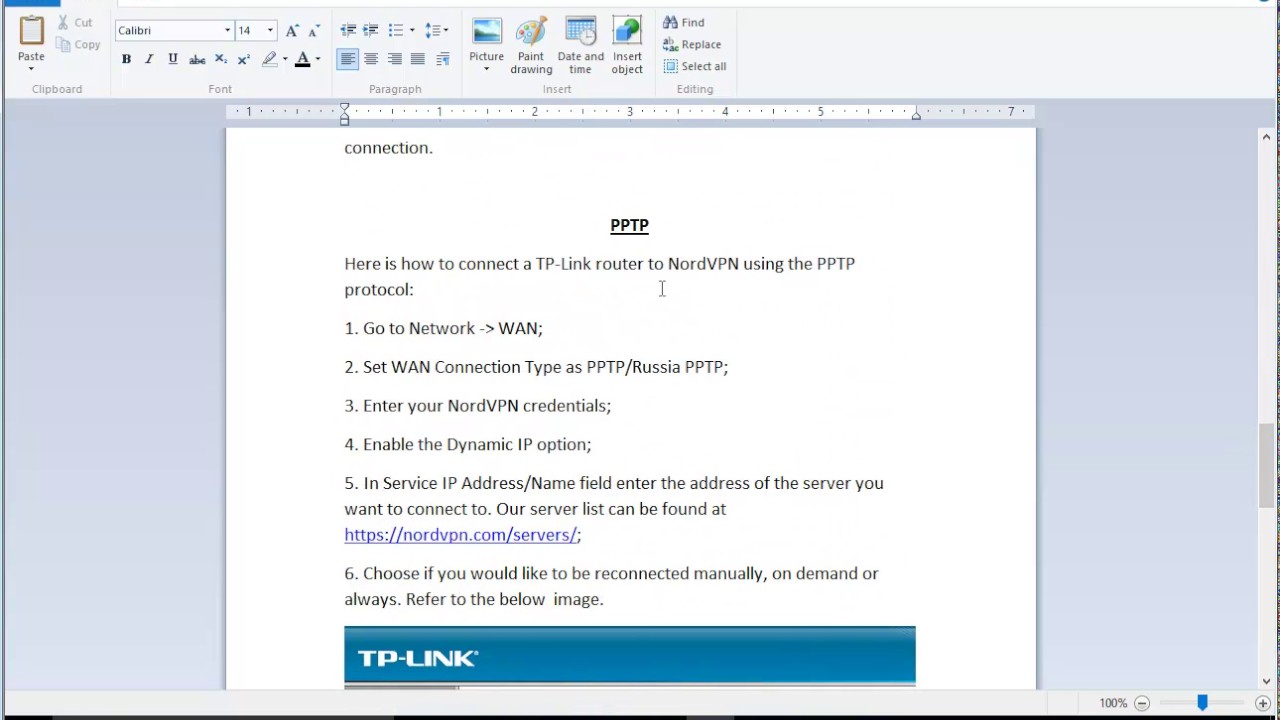This screenshot has height=720, width=1280.
Task: Click the Paste clipboard icon
Action: [x=31, y=31]
